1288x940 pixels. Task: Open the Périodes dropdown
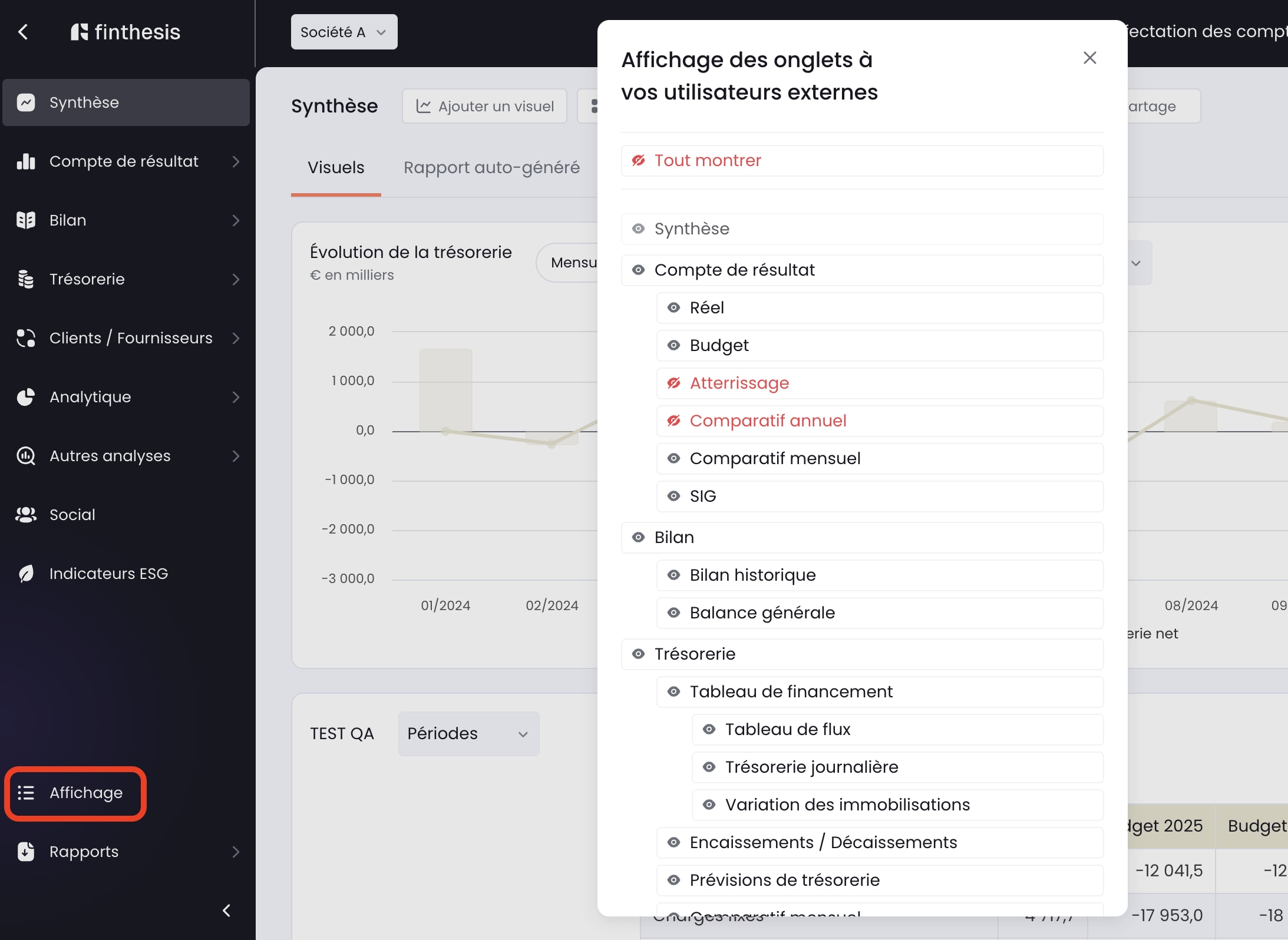tap(468, 734)
